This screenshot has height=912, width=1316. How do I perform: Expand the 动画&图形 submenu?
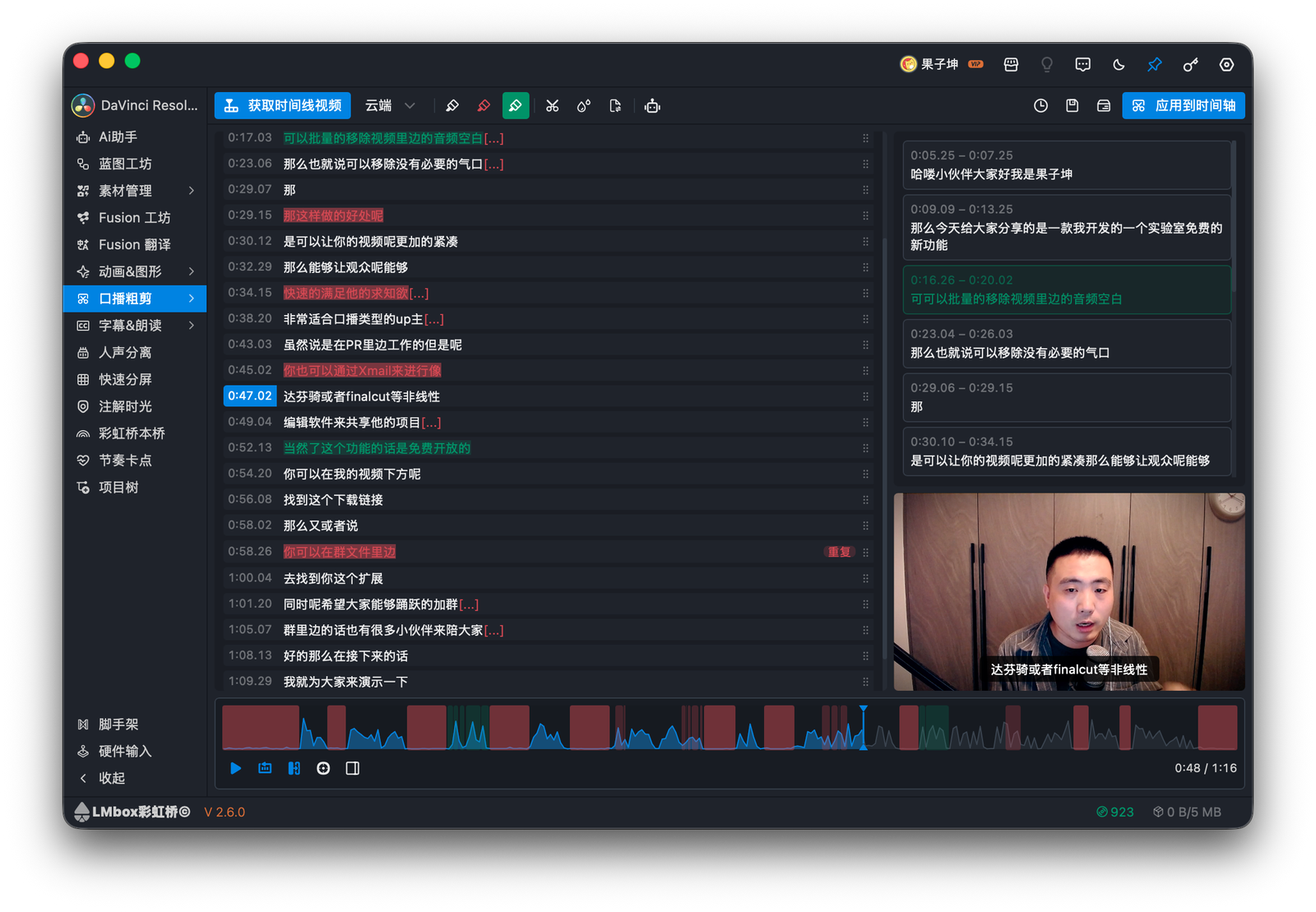coord(192,271)
